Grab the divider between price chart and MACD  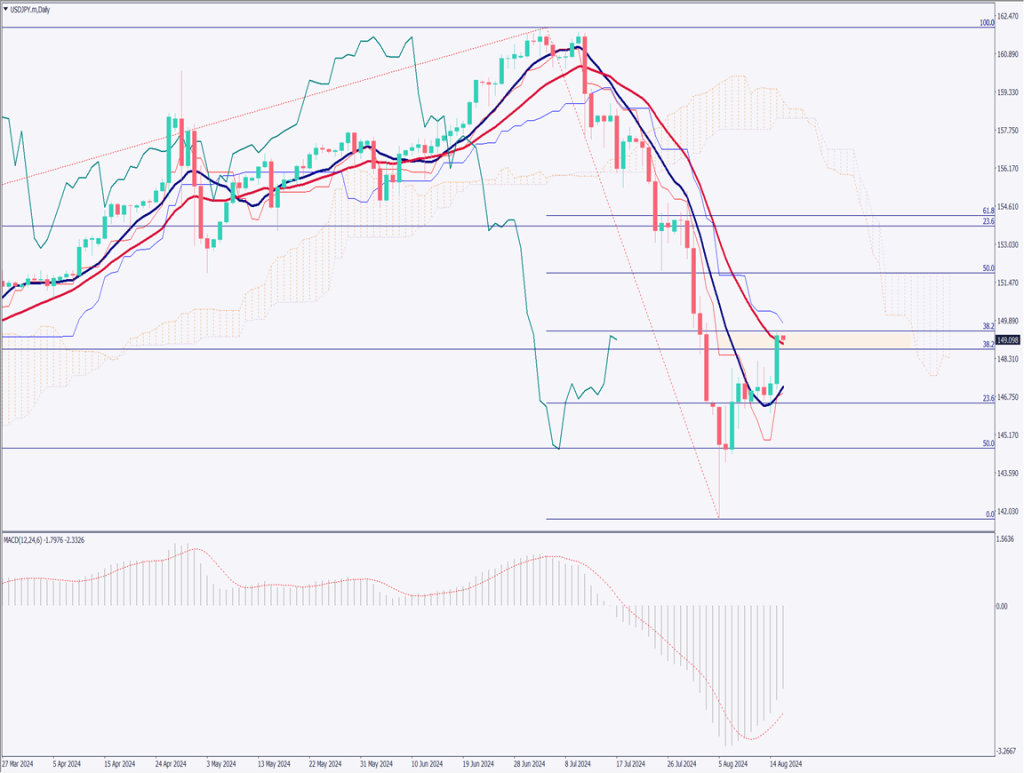(x=500, y=531)
